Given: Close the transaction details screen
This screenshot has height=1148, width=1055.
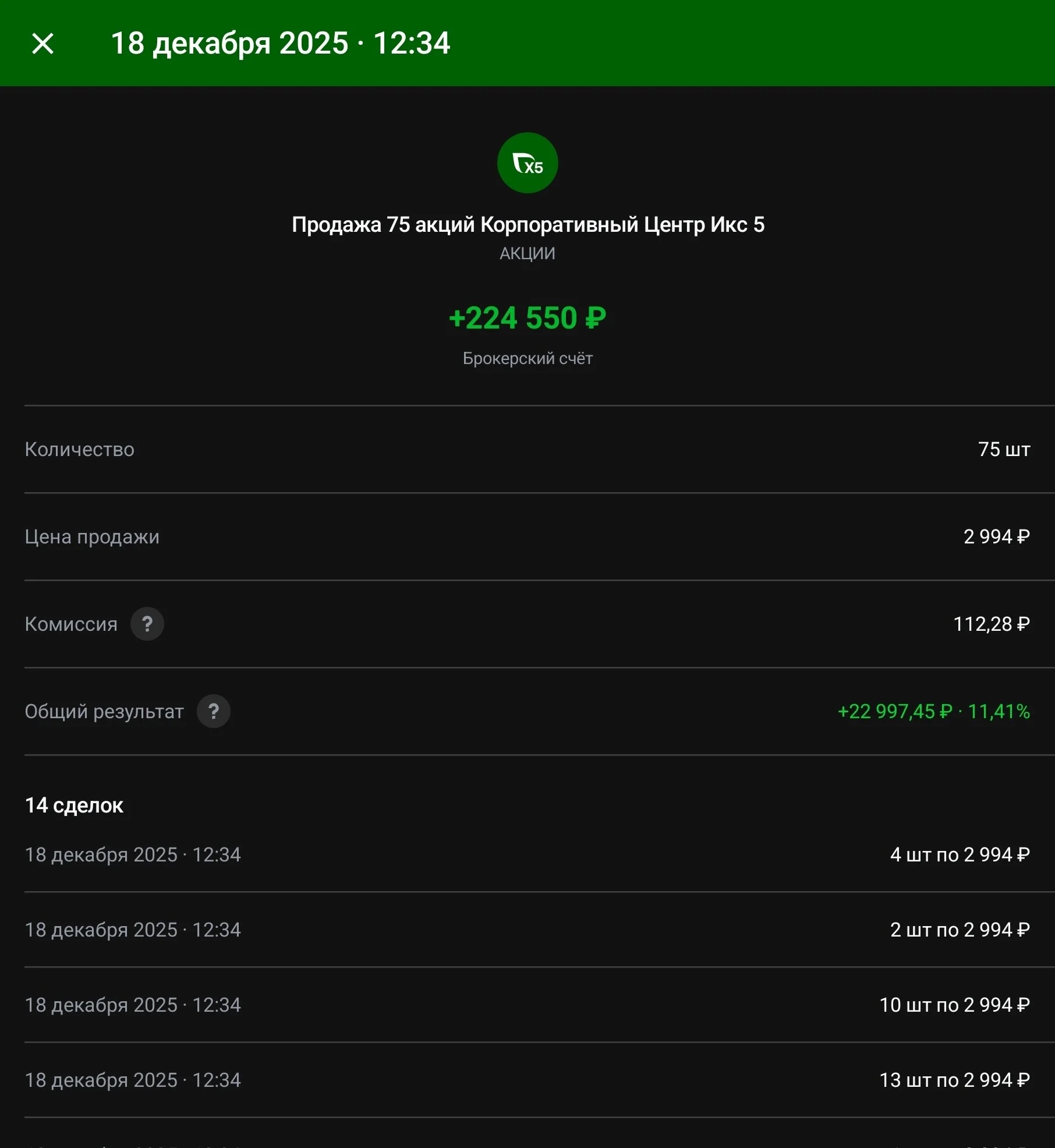Looking at the screenshot, I should pos(43,44).
